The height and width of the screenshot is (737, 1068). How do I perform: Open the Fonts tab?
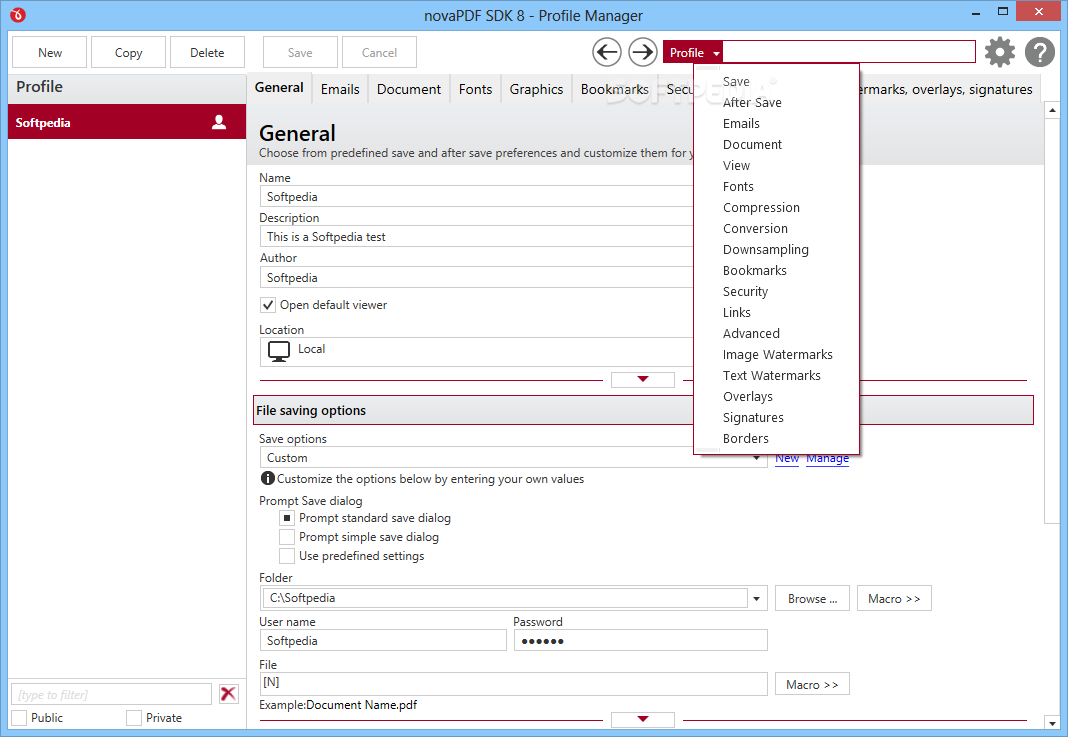(x=475, y=89)
